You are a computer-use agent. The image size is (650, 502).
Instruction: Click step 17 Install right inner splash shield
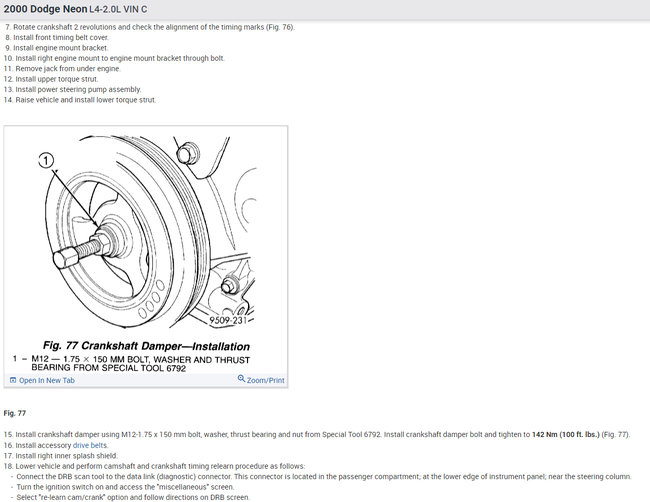pos(61,456)
